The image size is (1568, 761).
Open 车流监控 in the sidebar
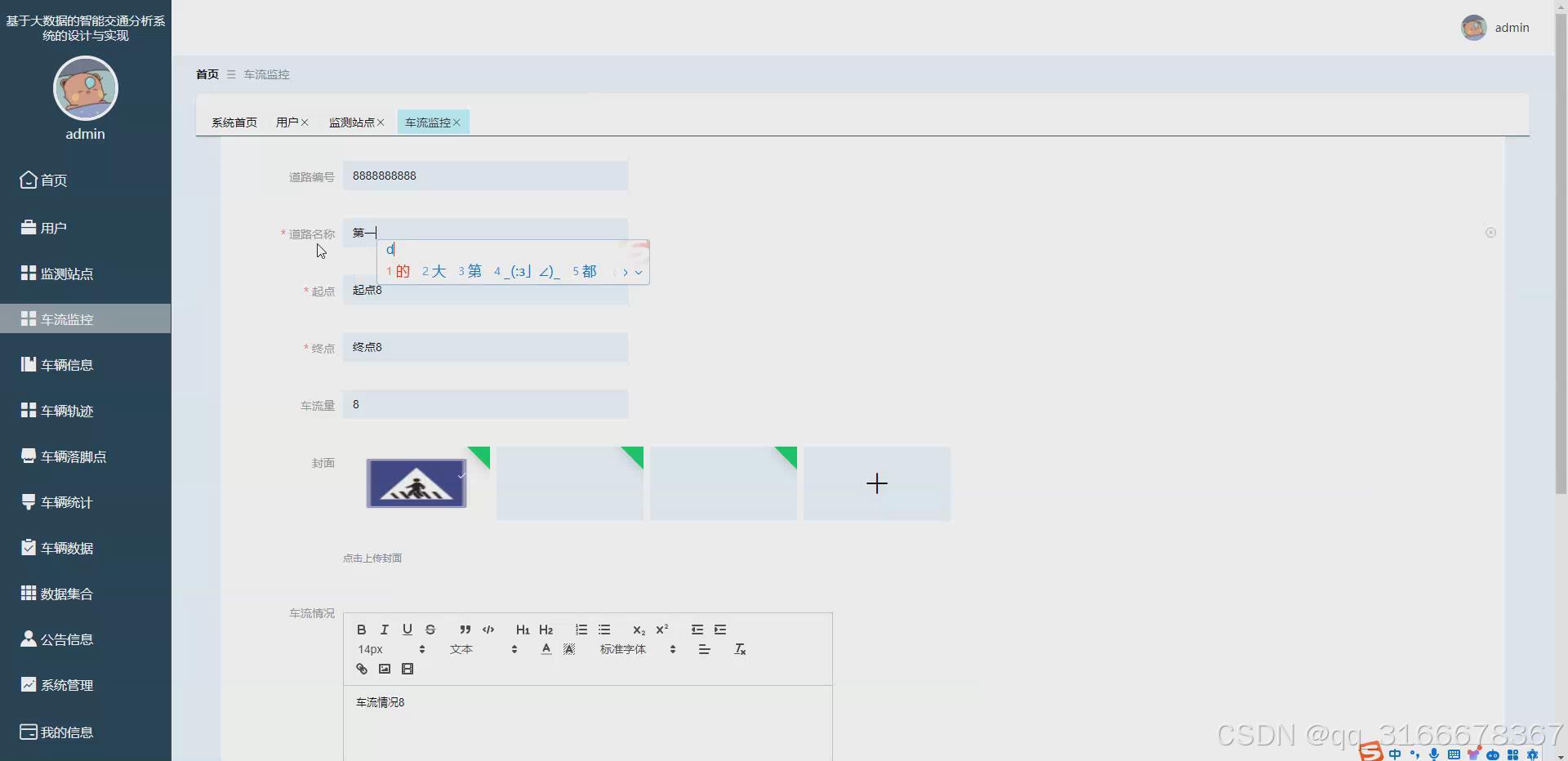(x=86, y=319)
